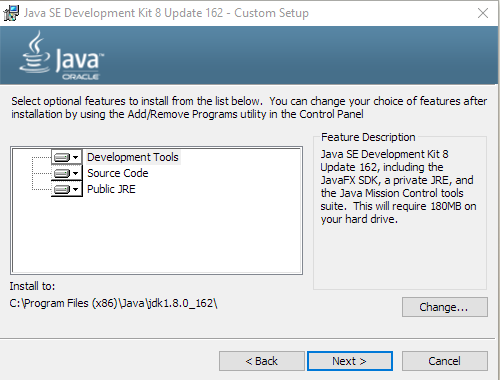The width and height of the screenshot is (500, 380).
Task: Cancel the Java installation
Action: (445, 361)
